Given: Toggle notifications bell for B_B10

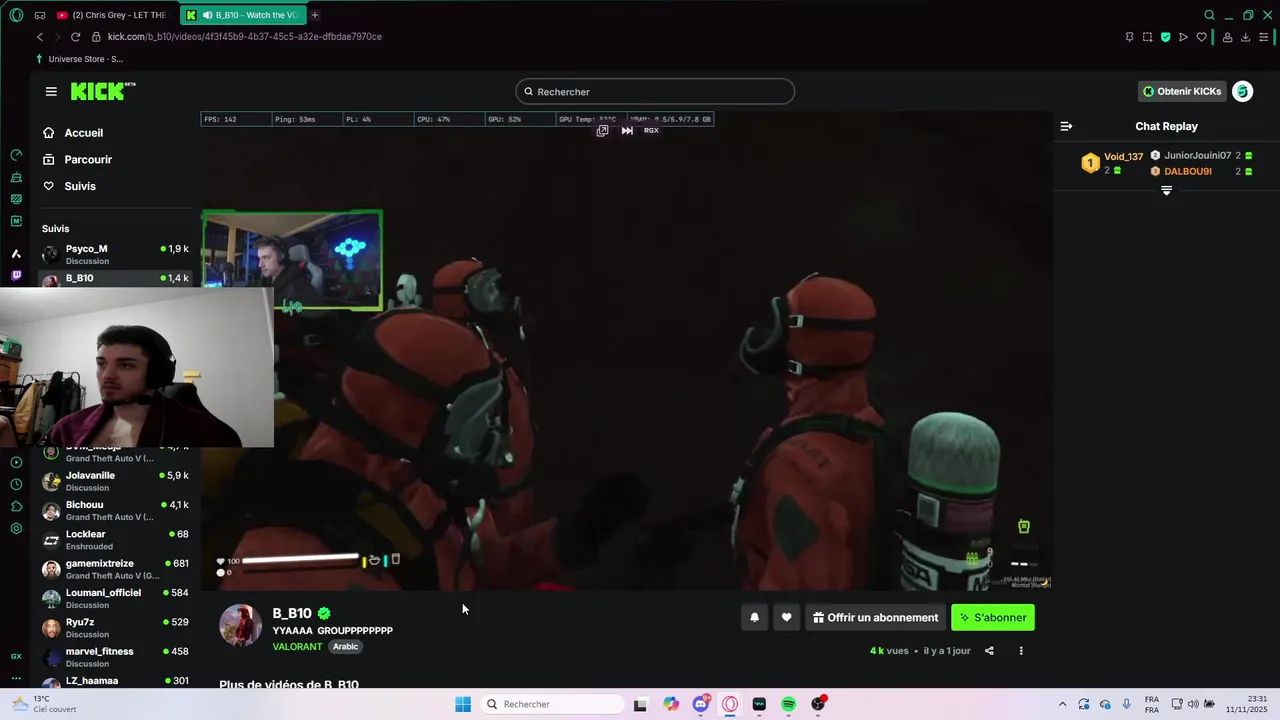Looking at the screenshot, I should coord(755,617).
